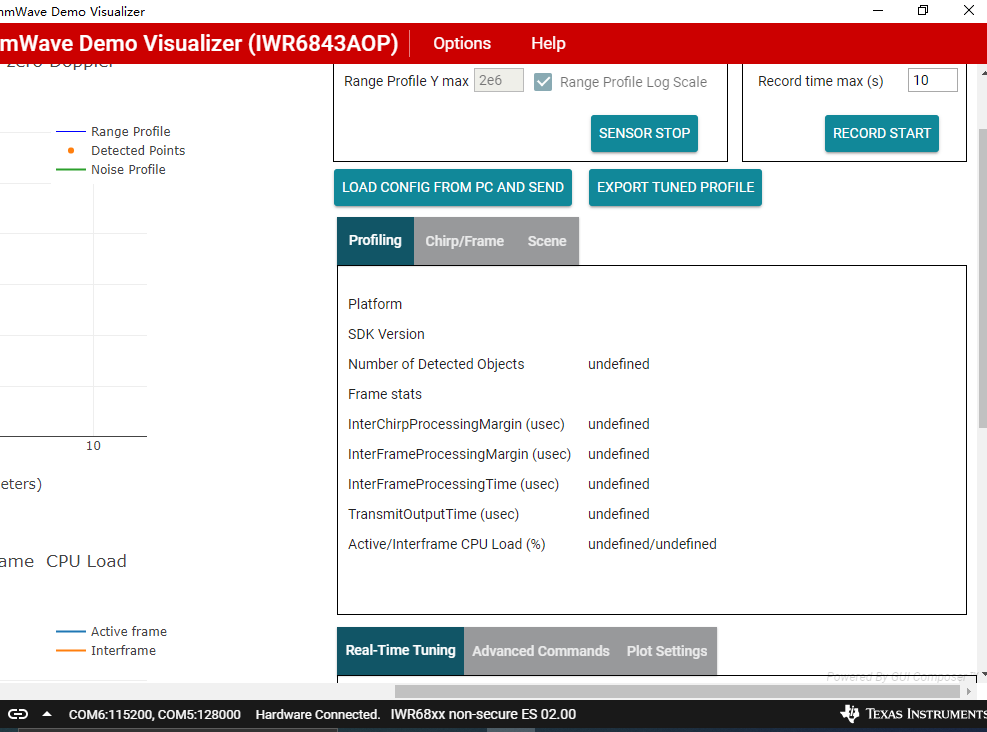Switch to the Scene tab

coord(547,241)
